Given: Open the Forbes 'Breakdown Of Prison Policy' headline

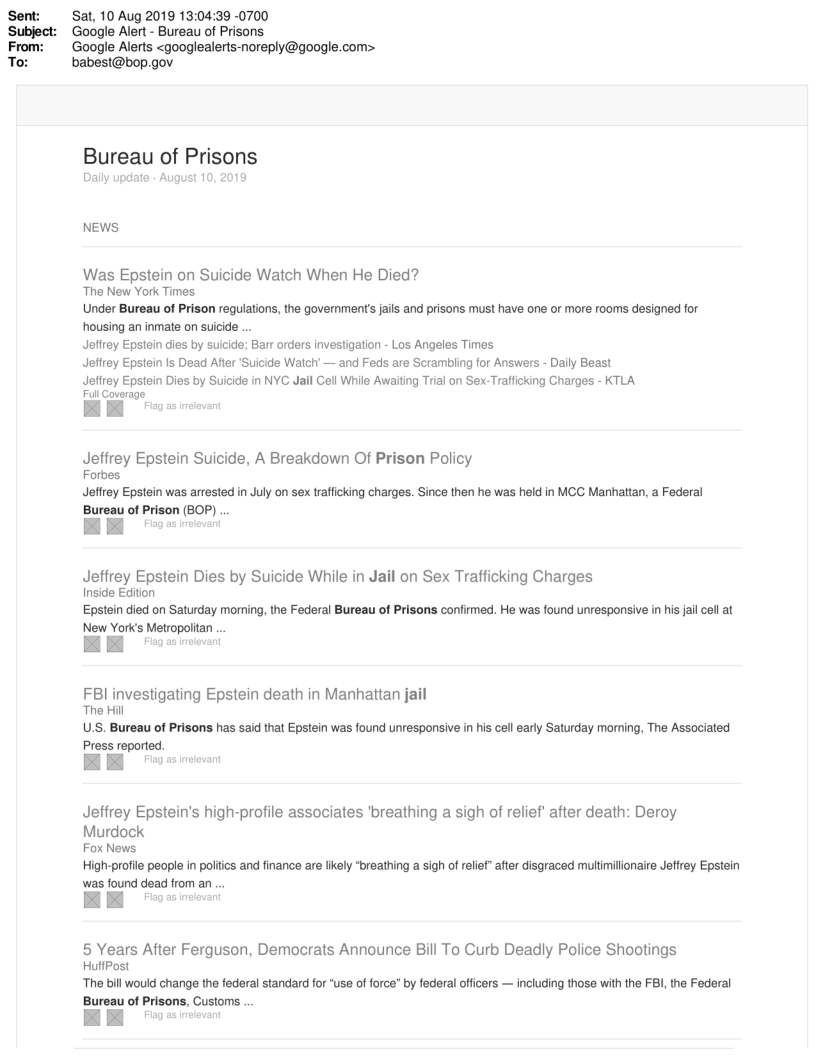Looking at the screenshot, I should (x=277, y=459).
